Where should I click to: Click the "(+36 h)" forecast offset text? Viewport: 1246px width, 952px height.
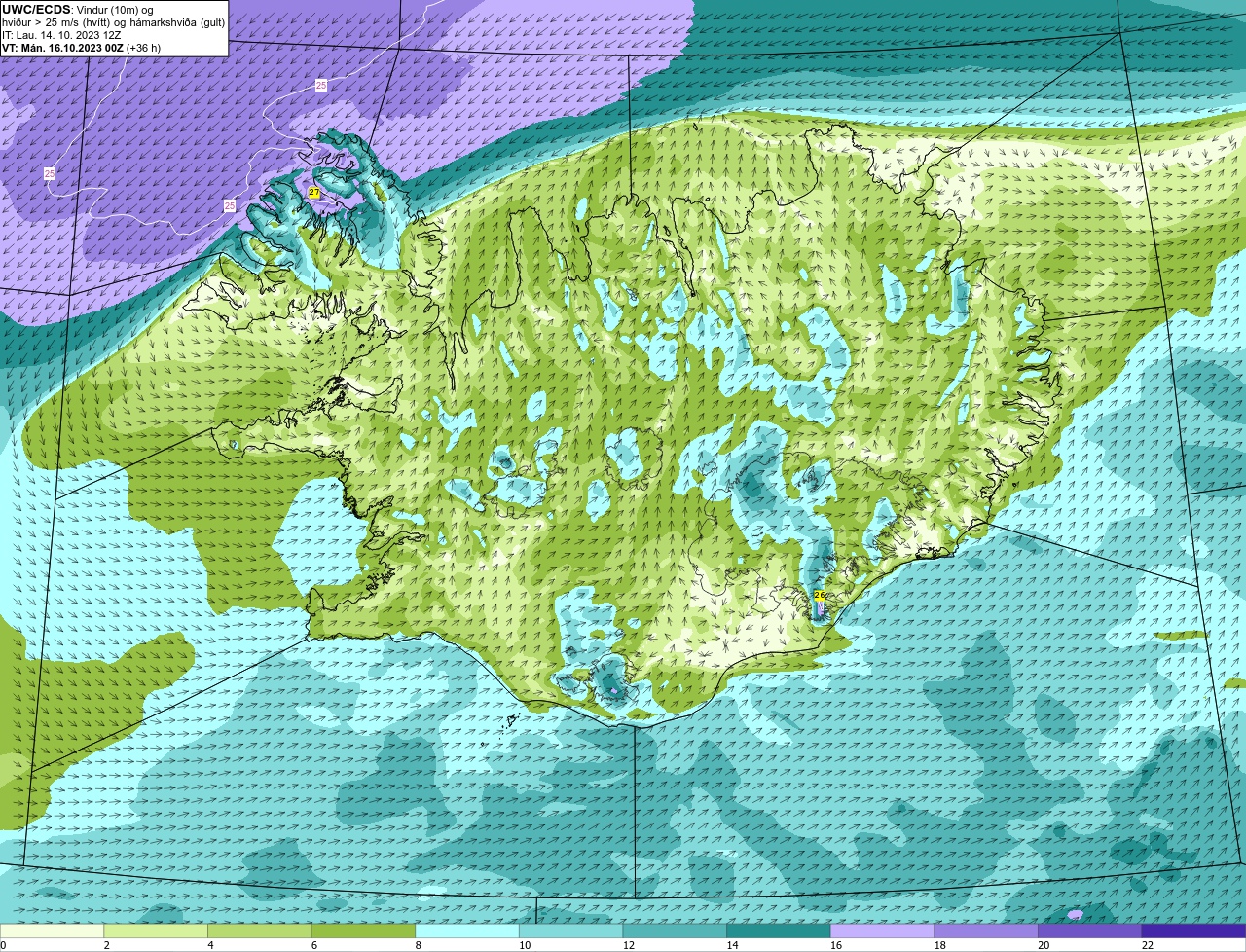(x=144, y=48)
